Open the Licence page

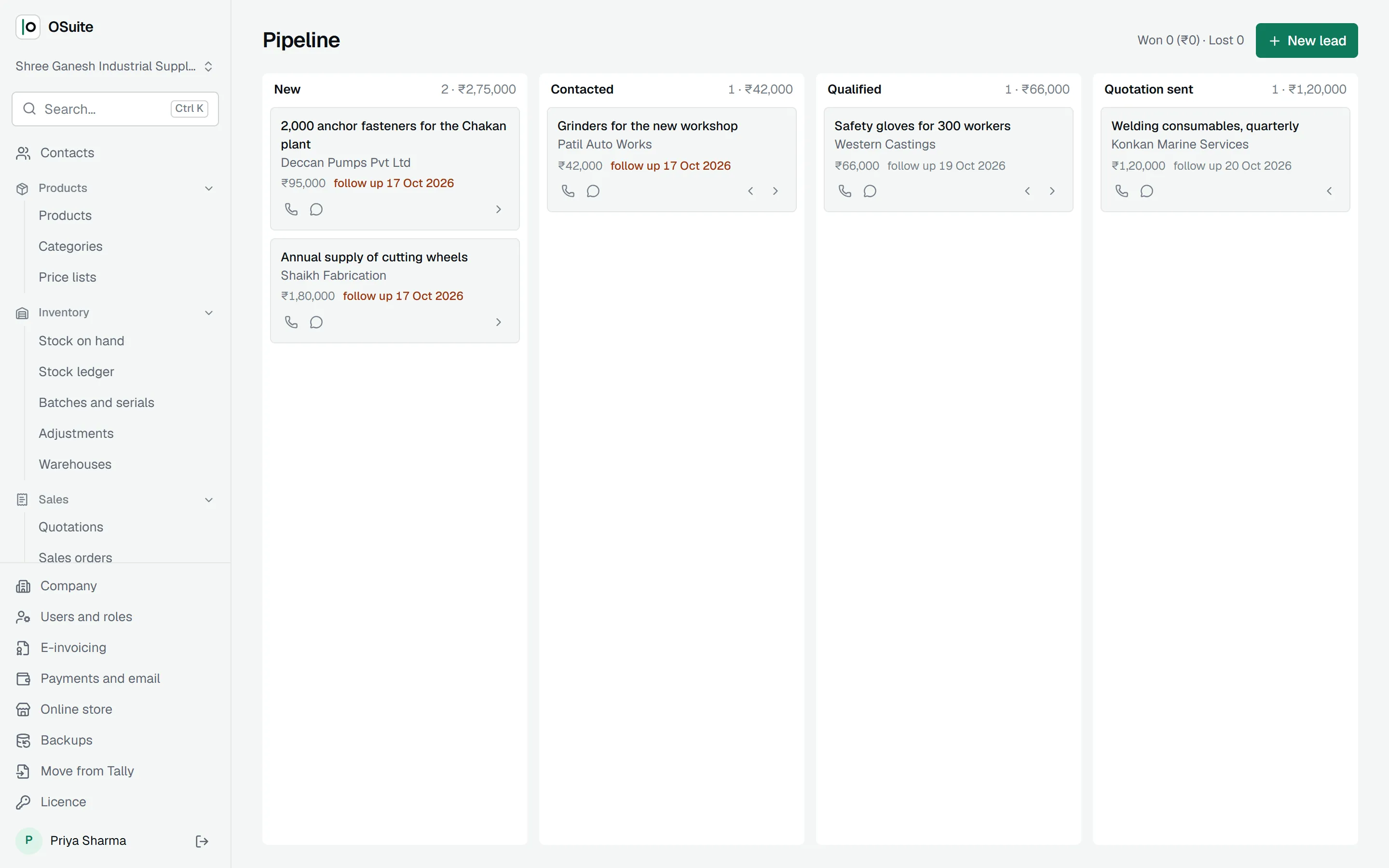pyautogui.click(x=115, y=802)
